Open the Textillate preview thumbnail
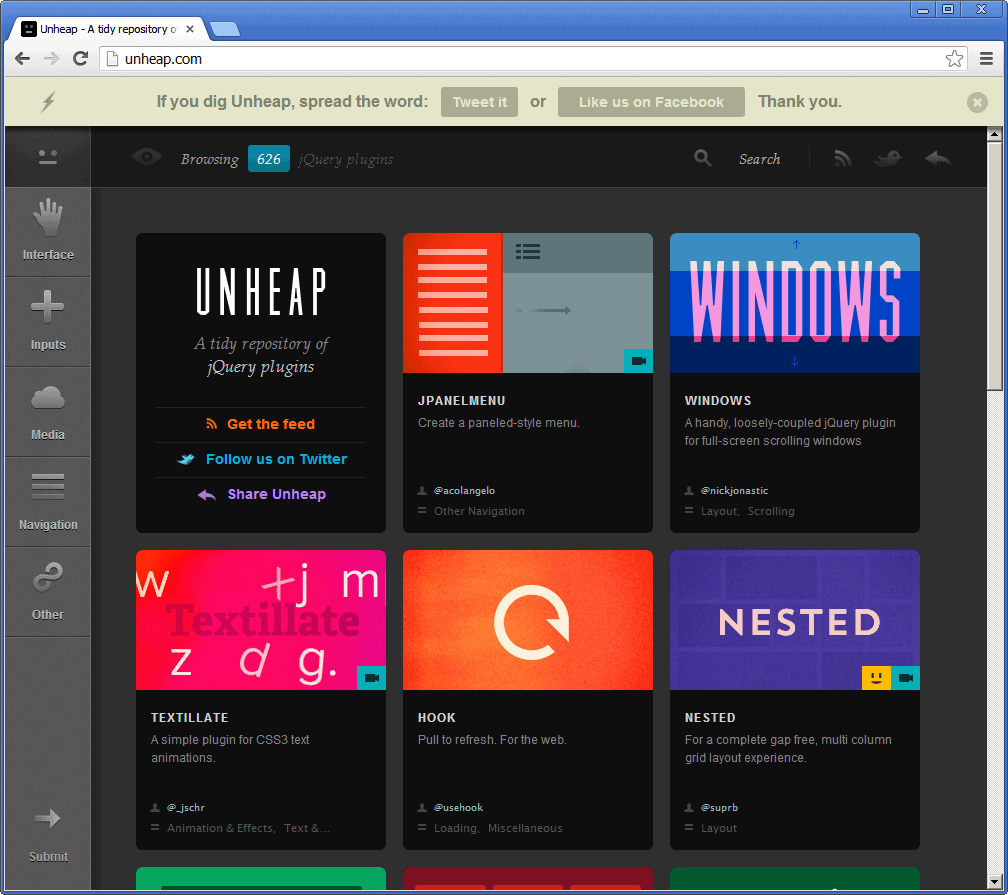The width and height of the screenshot is (1008, 895). click(x=261, y=620)
